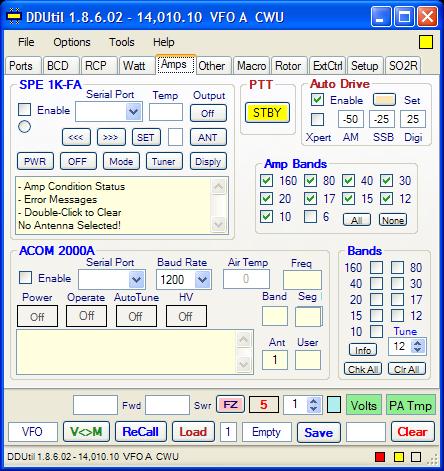The width and height of the screenshot is (444, 471).
Task: Click the Chk All bands button
Action: pyautogui.click(x=363, y=369)
